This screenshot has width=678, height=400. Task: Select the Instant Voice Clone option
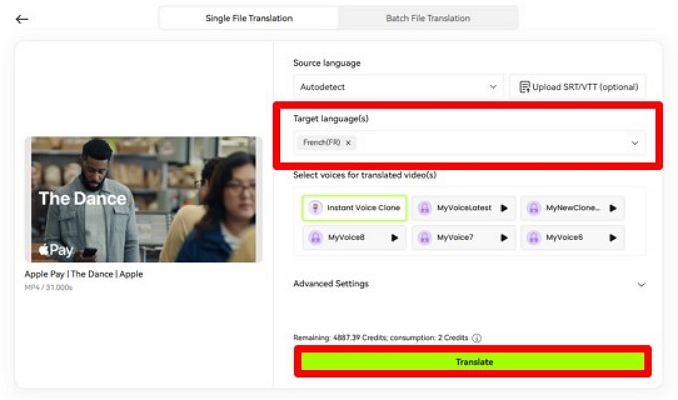[354, 208]
